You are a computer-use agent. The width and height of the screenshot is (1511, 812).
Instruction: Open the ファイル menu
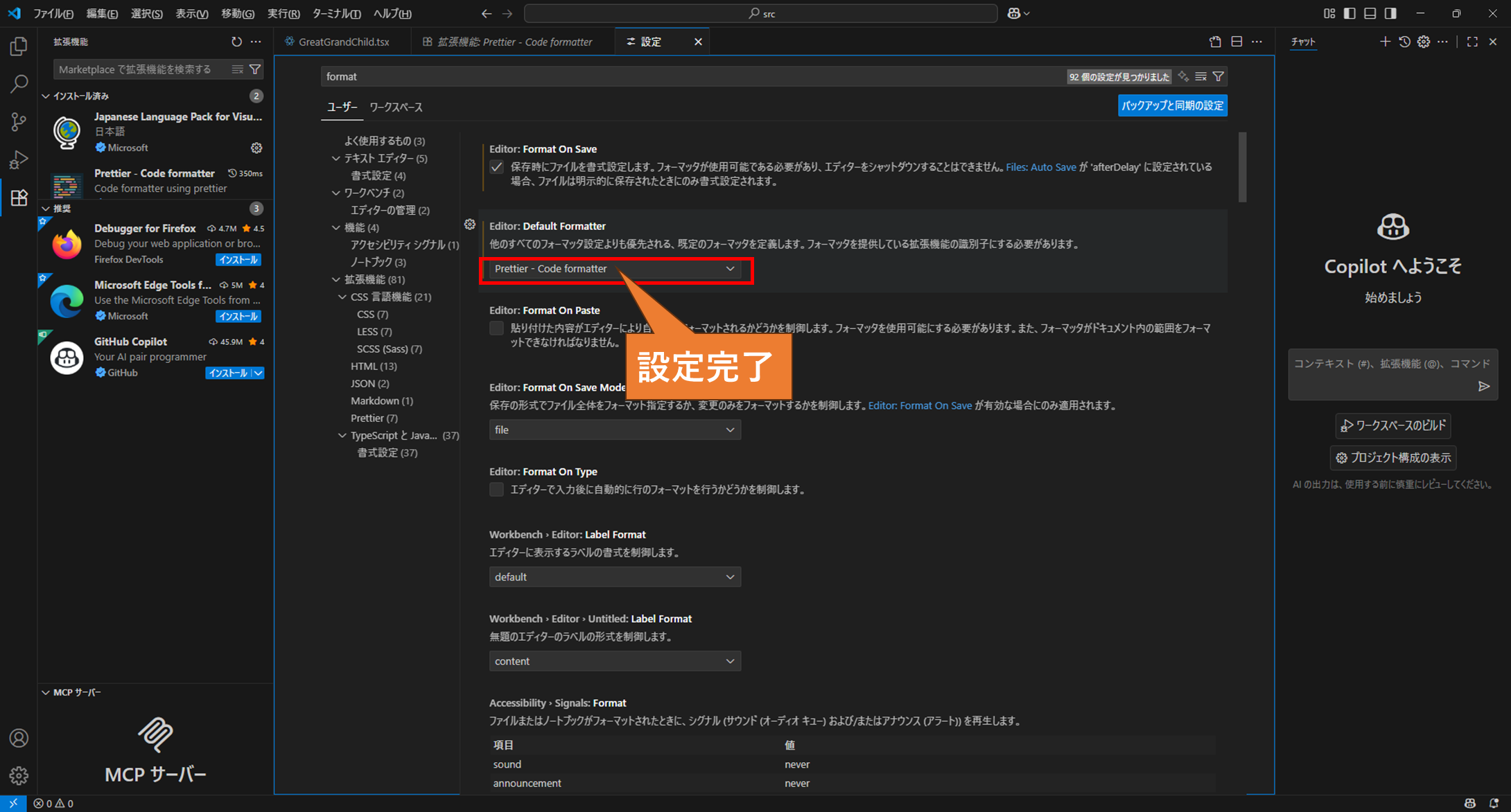53,13
